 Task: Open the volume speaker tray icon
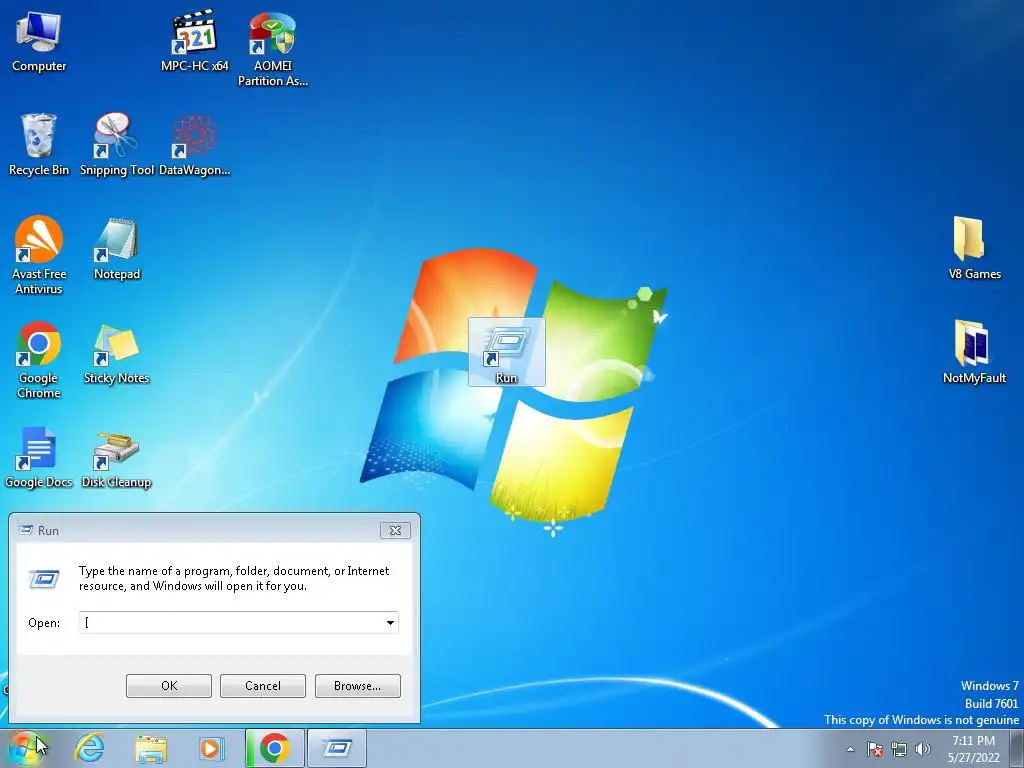923,749
